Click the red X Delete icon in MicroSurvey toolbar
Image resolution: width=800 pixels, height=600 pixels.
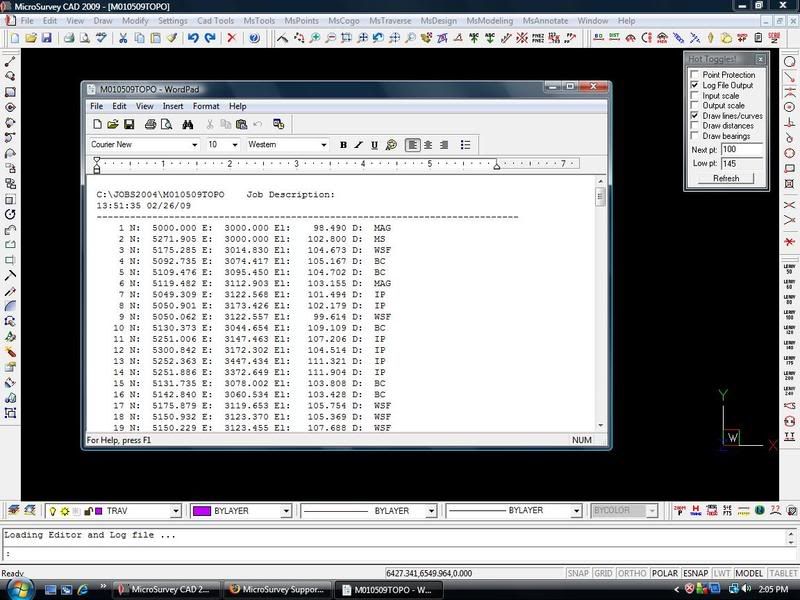pos(232,38)
